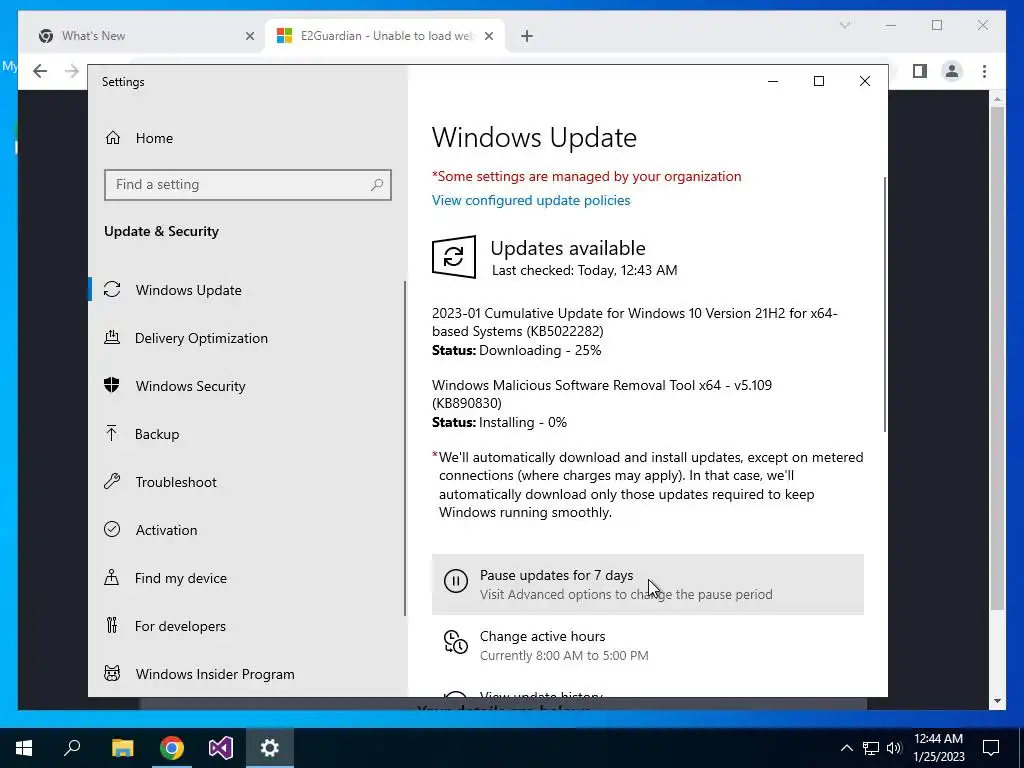Switch to the What's New Chrome tab
Screen dimensions: 1024x768
pos(146,36)
